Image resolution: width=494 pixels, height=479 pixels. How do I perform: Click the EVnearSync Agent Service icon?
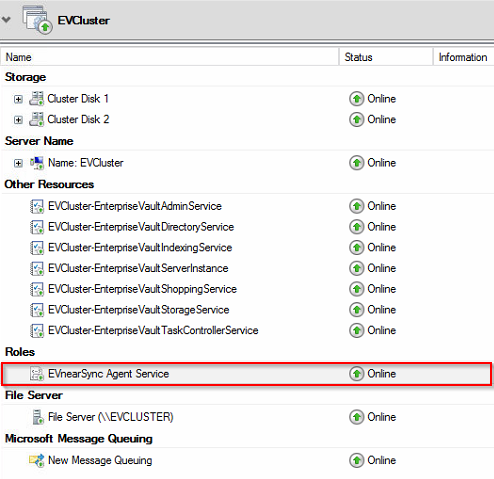click(37, 374)
